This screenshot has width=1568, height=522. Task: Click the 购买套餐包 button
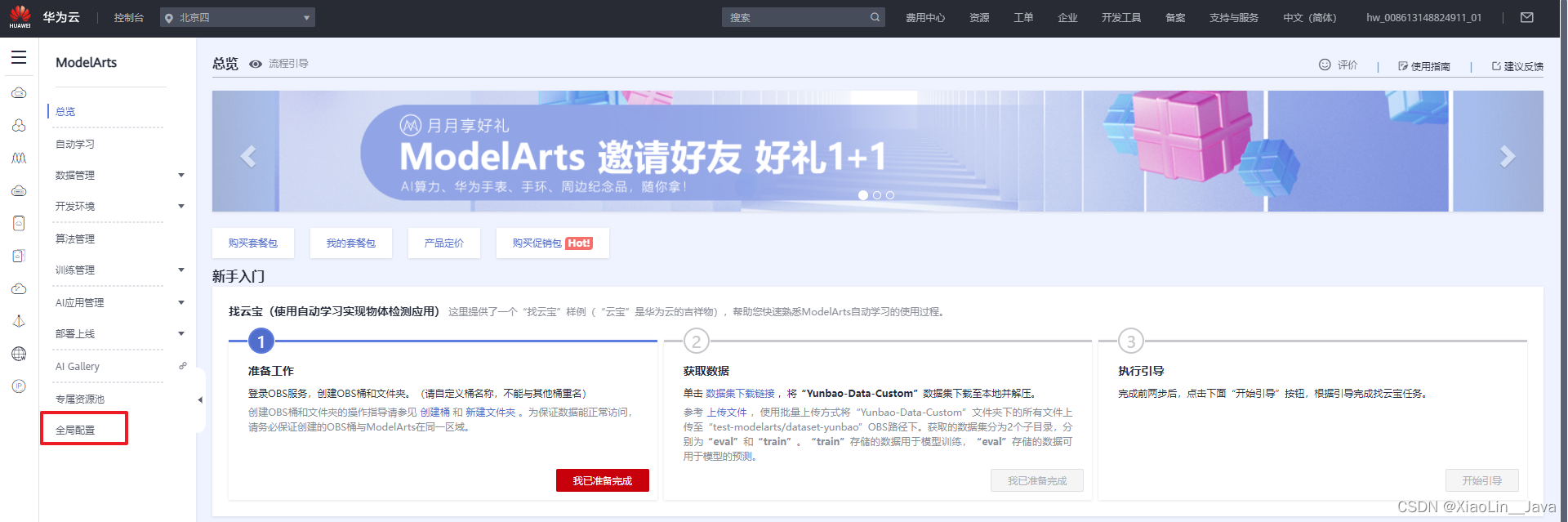click(253, 243)
